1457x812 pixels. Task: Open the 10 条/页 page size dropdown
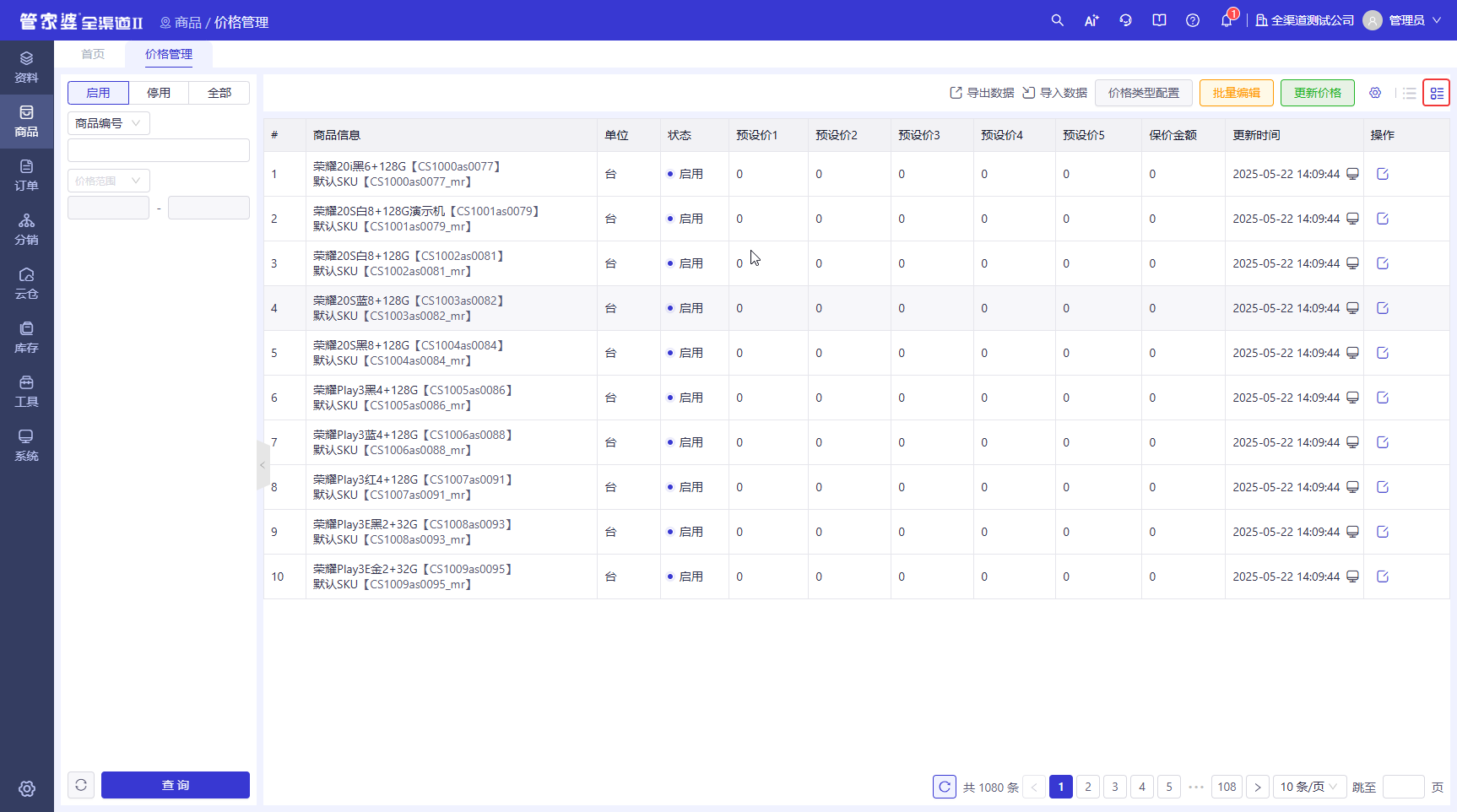[1310, 787]
